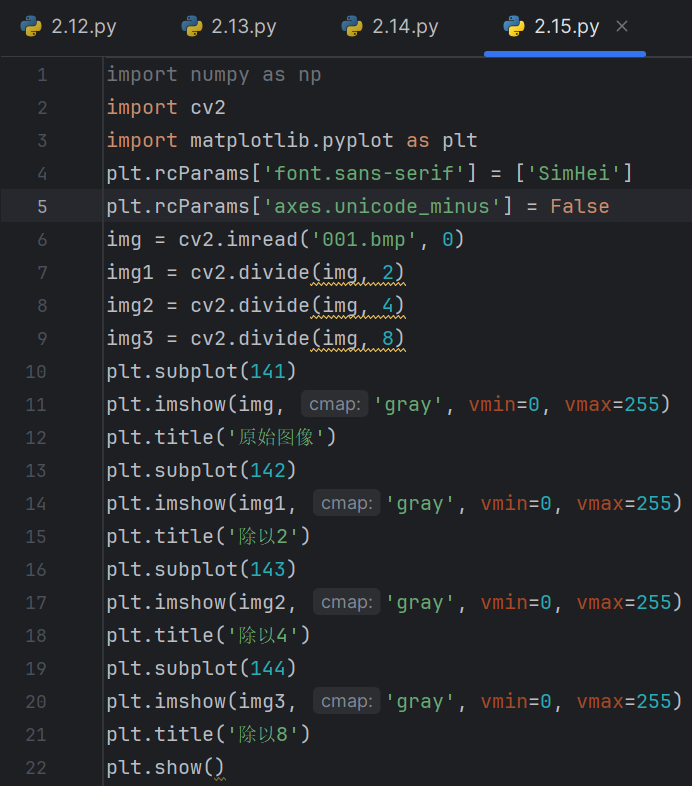Click the cmap hint on line 20
The width and height of the screenshot is (692, 786).
click(347, 701)
